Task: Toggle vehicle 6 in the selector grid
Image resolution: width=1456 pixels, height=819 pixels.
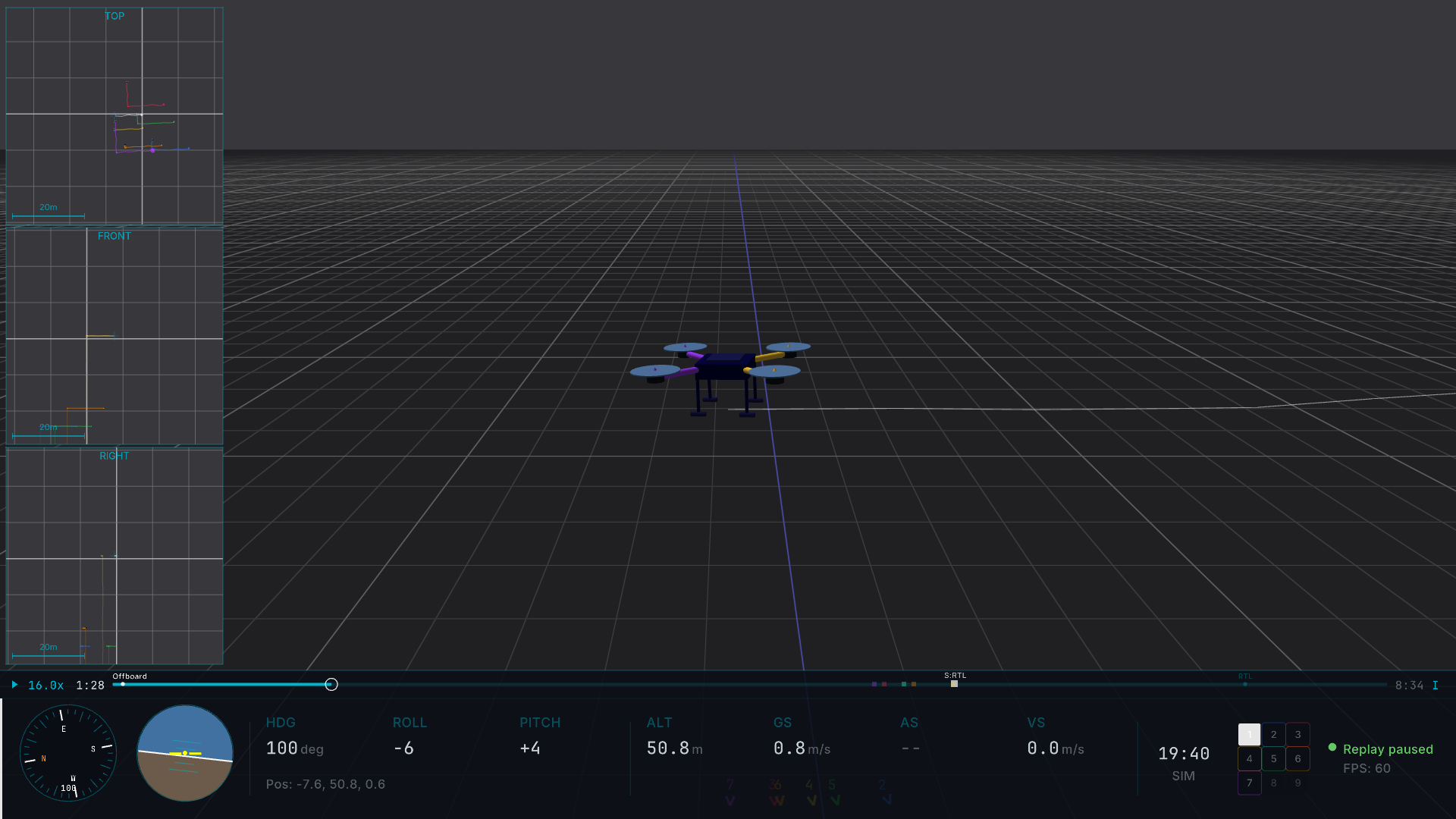Action: [1298, 758]
